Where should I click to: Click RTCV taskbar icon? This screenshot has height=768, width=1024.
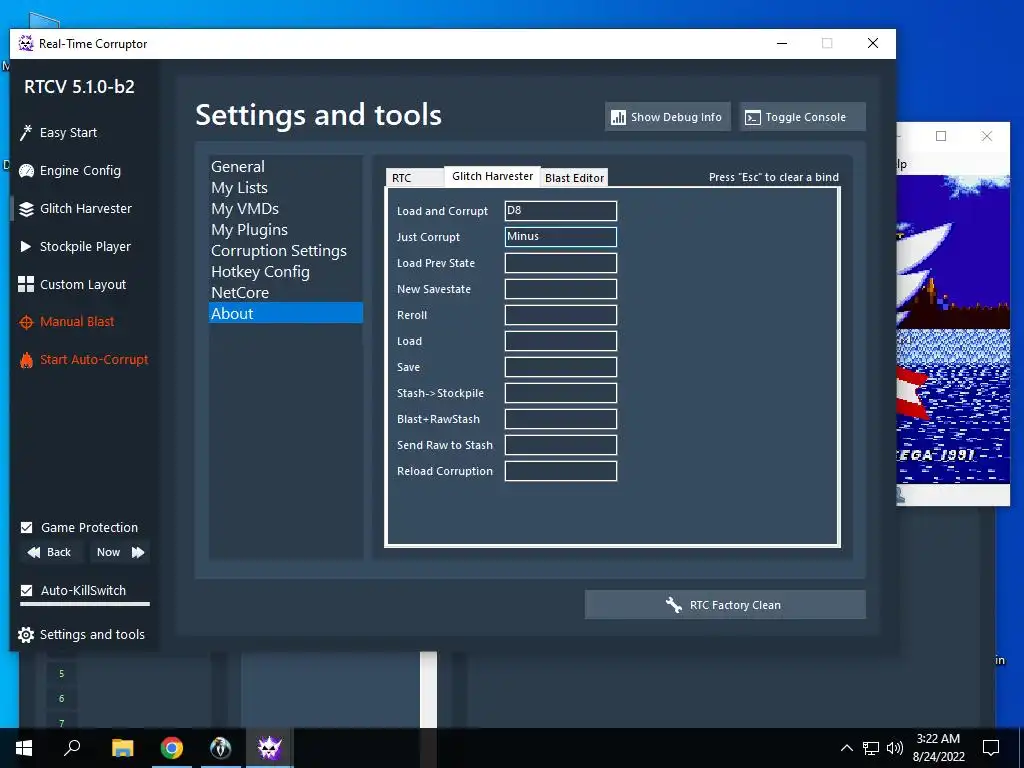pos(270,748)
